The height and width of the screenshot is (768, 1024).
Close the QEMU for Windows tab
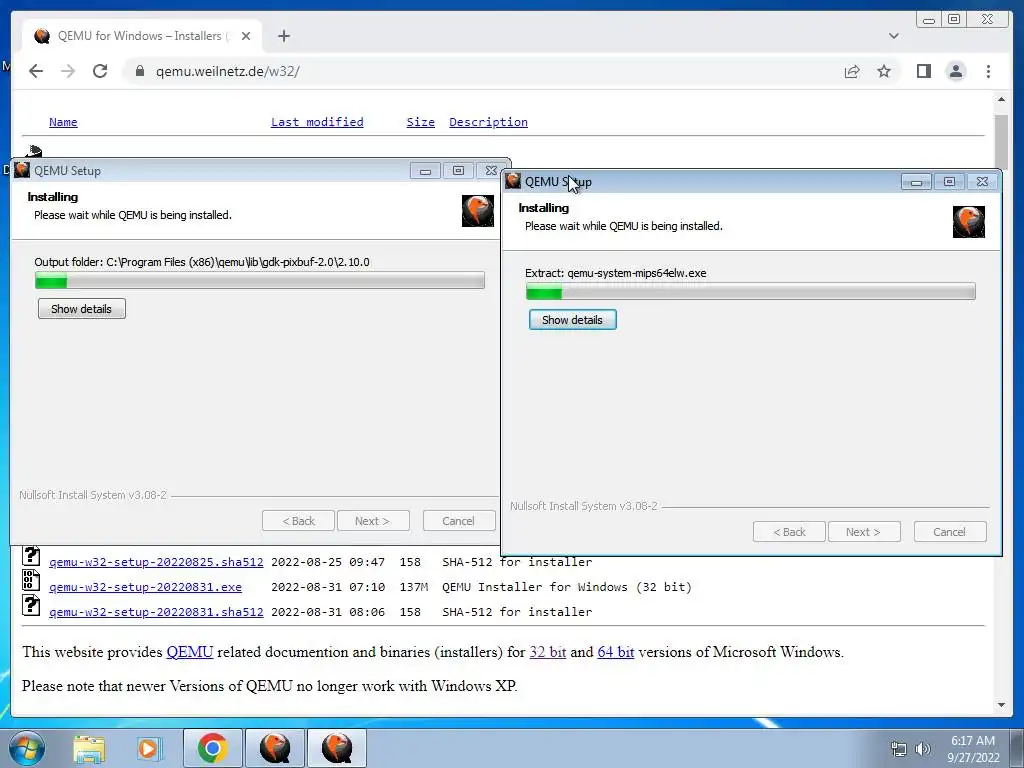246,36
